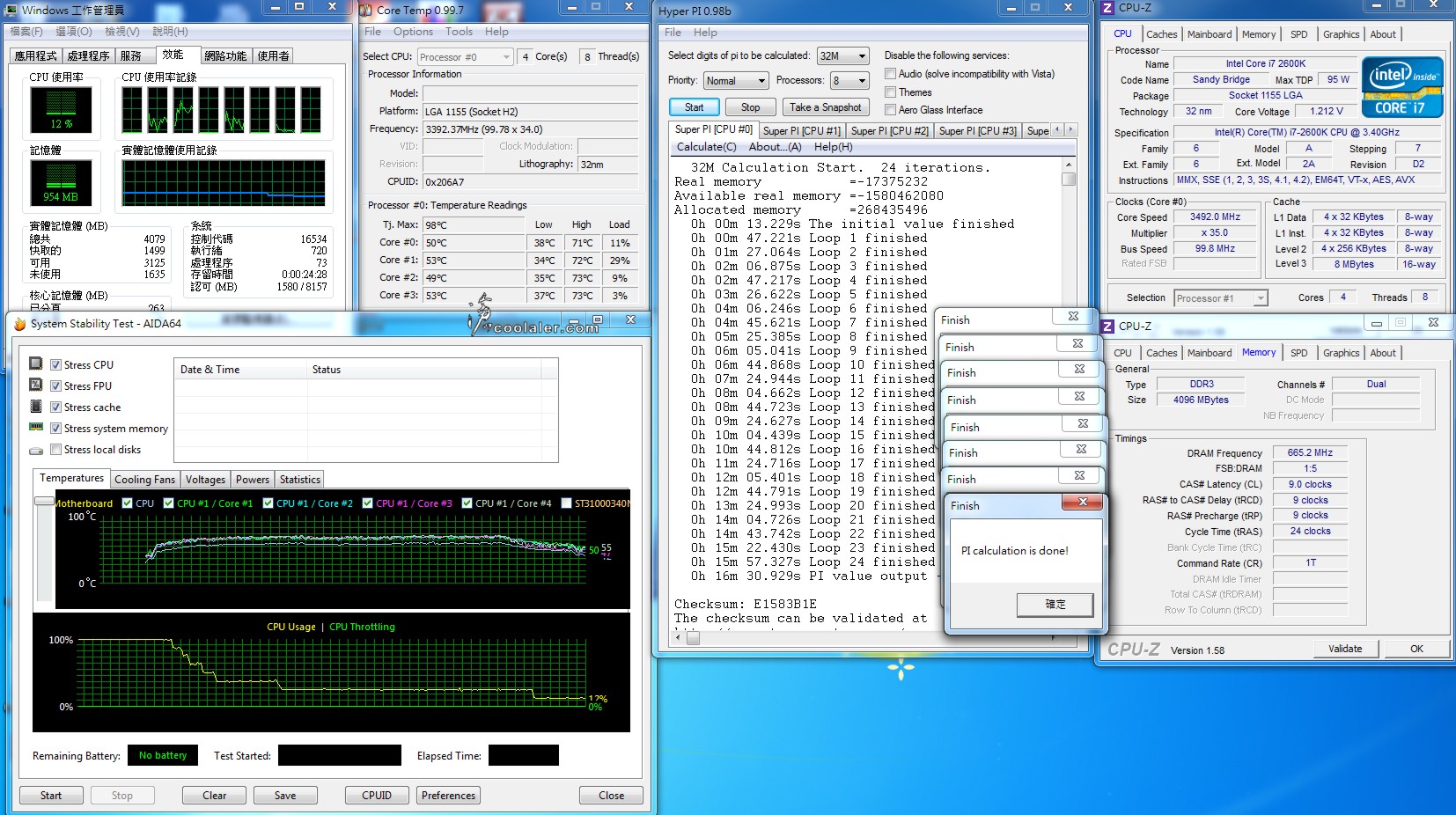Open the 網路功能 tab in Task Manager
The width and height of the screenshot is (1456, 815).
pos(225,55)
